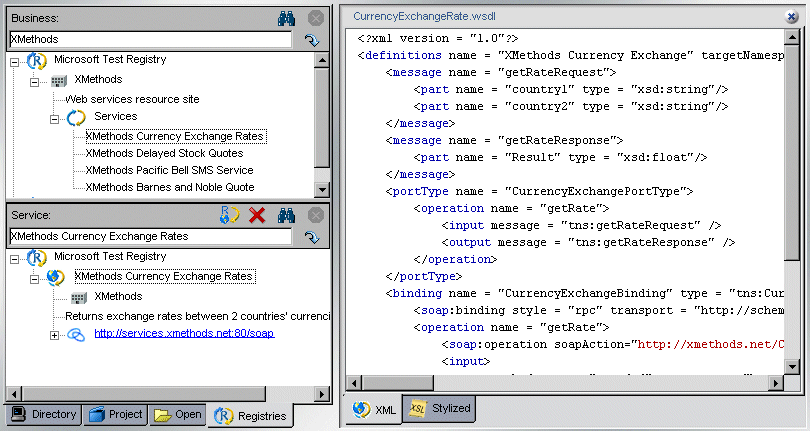Click Service tree horizontal scroll right arrow
Viewport: 810px width, 431px height.
(x=322, y=394)
